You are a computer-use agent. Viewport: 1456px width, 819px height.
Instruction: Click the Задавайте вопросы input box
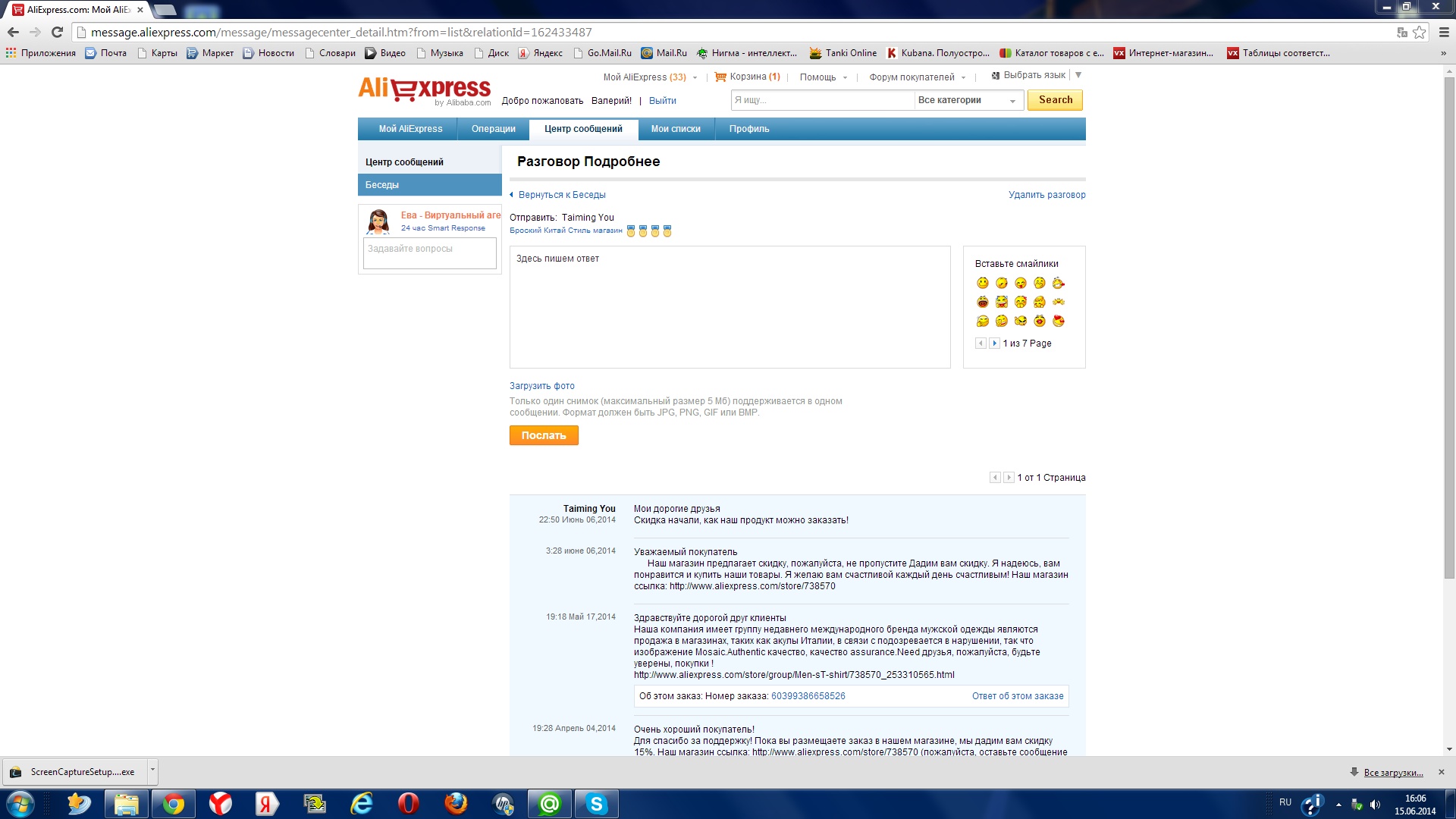[x=430, y=253]
